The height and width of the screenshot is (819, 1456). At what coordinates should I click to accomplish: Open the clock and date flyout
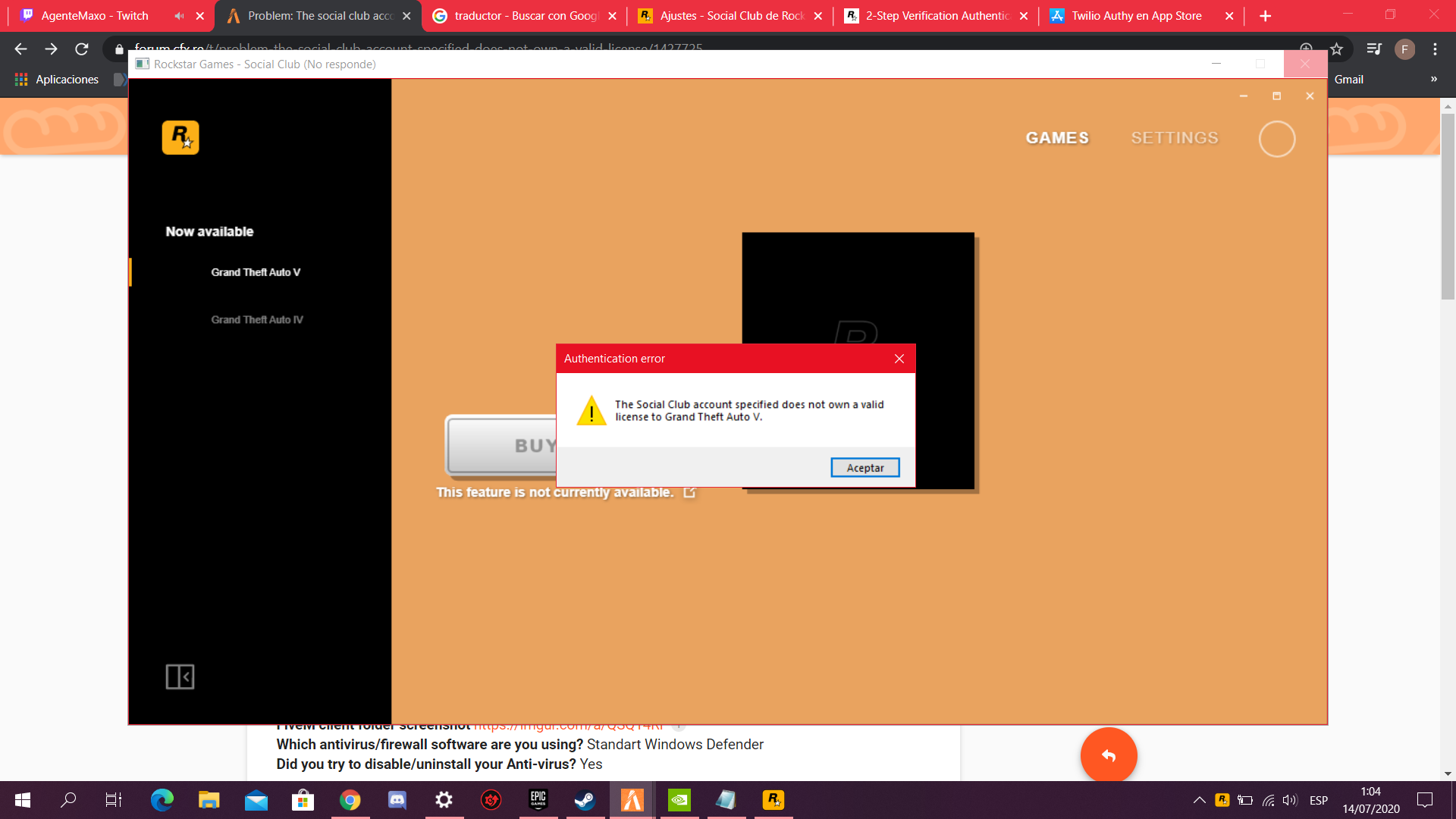[x=1371, y=800]
